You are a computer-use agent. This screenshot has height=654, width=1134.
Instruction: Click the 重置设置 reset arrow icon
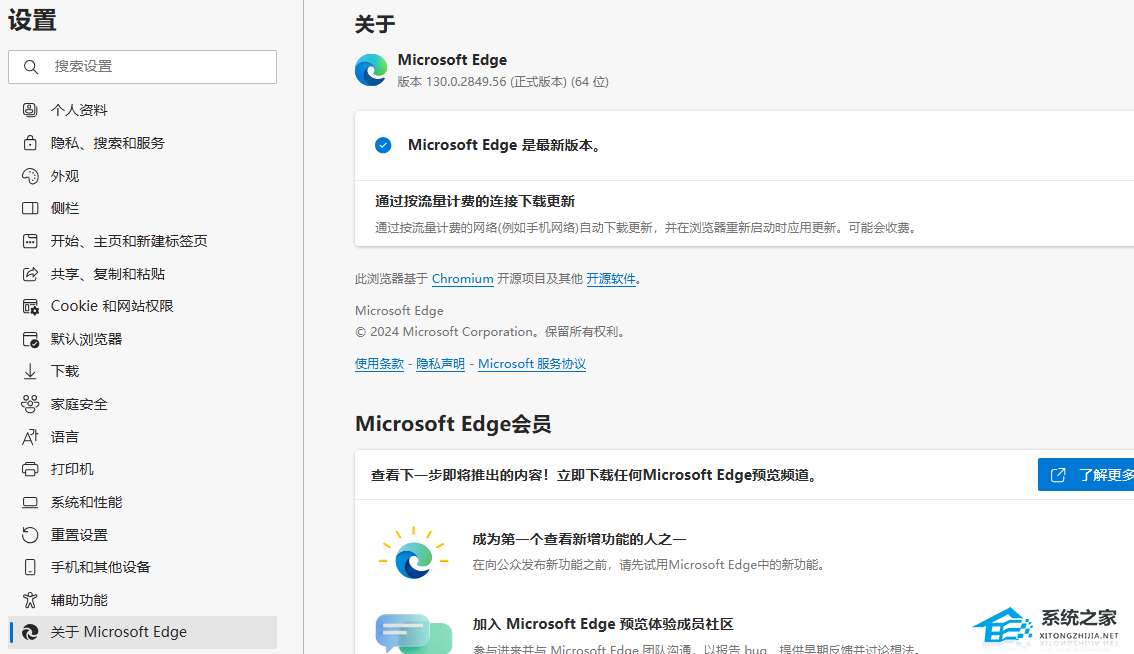[x=30, y=535]
